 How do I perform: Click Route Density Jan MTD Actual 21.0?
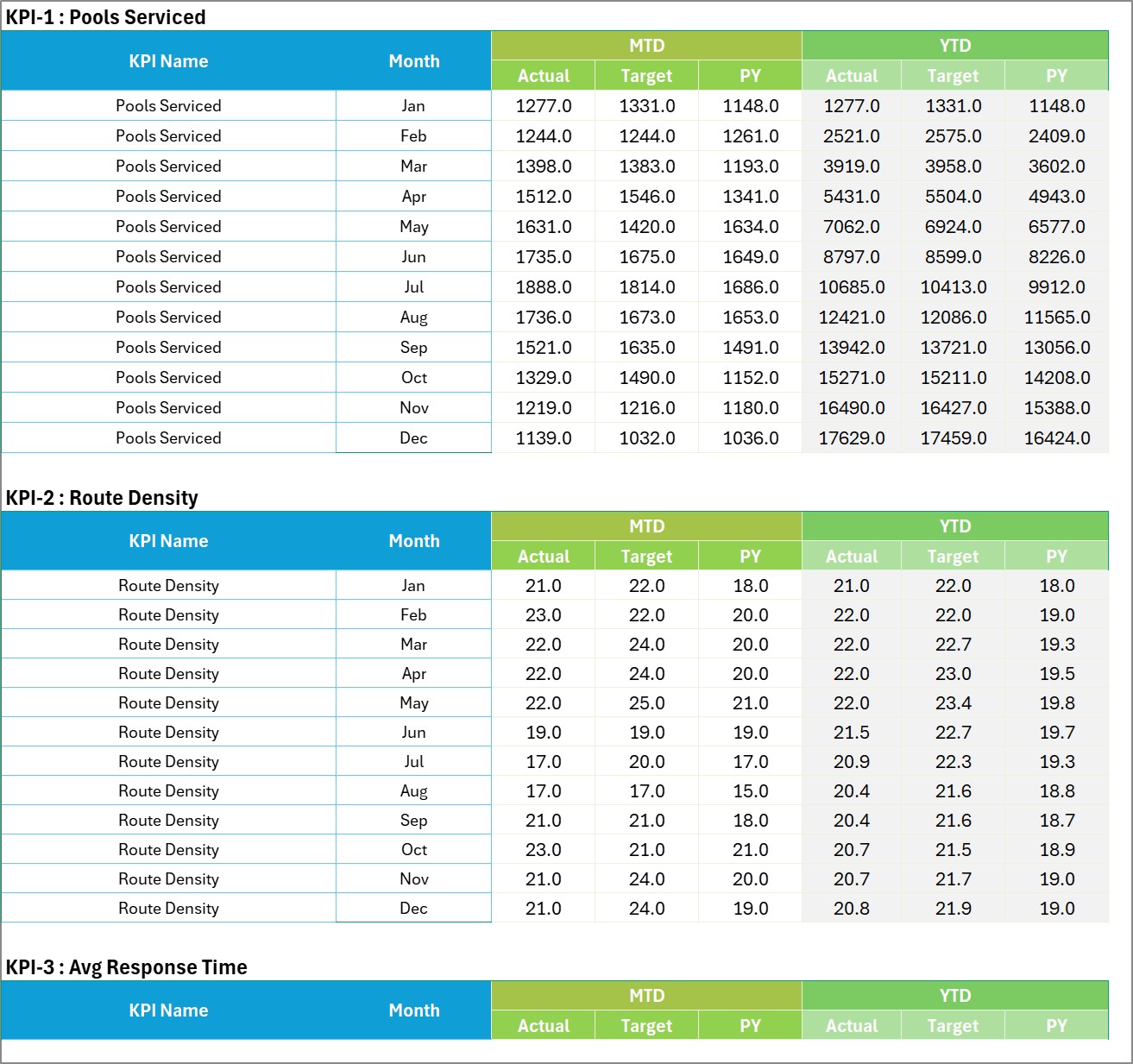click(x=544, y=586)
